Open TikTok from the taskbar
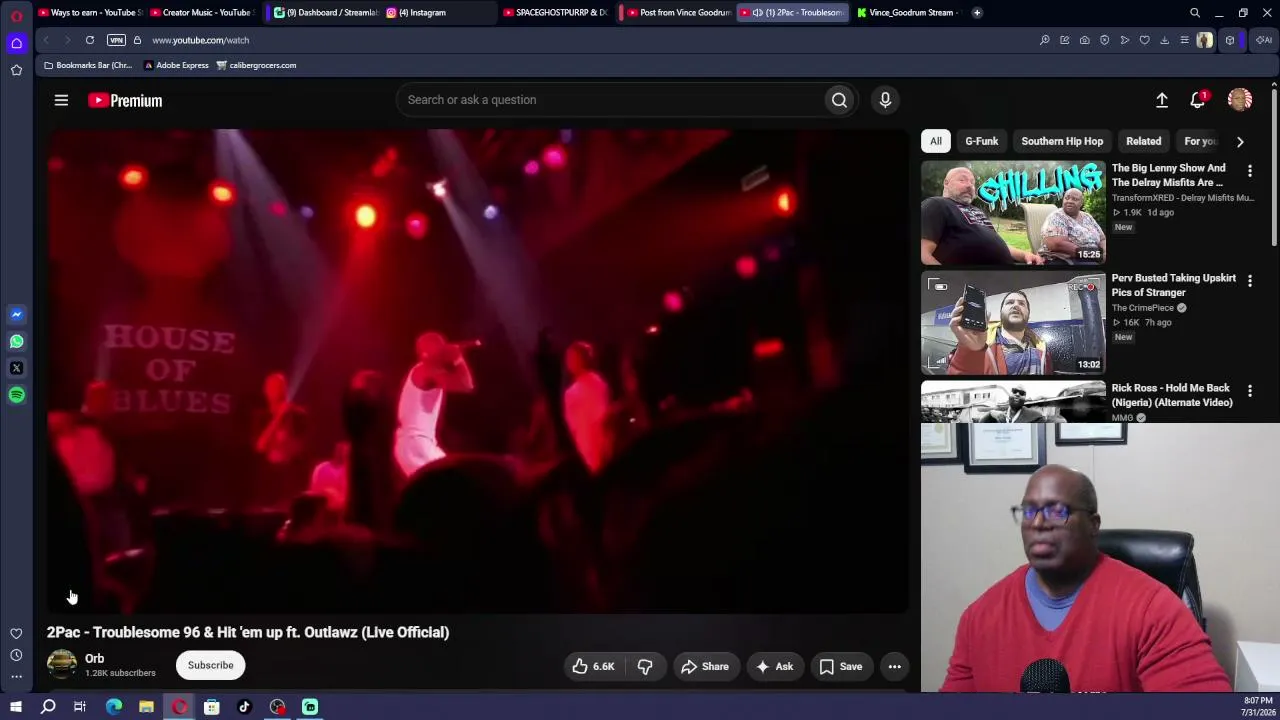This screenshot has width=1280, height=720. (x=244, y=707)
